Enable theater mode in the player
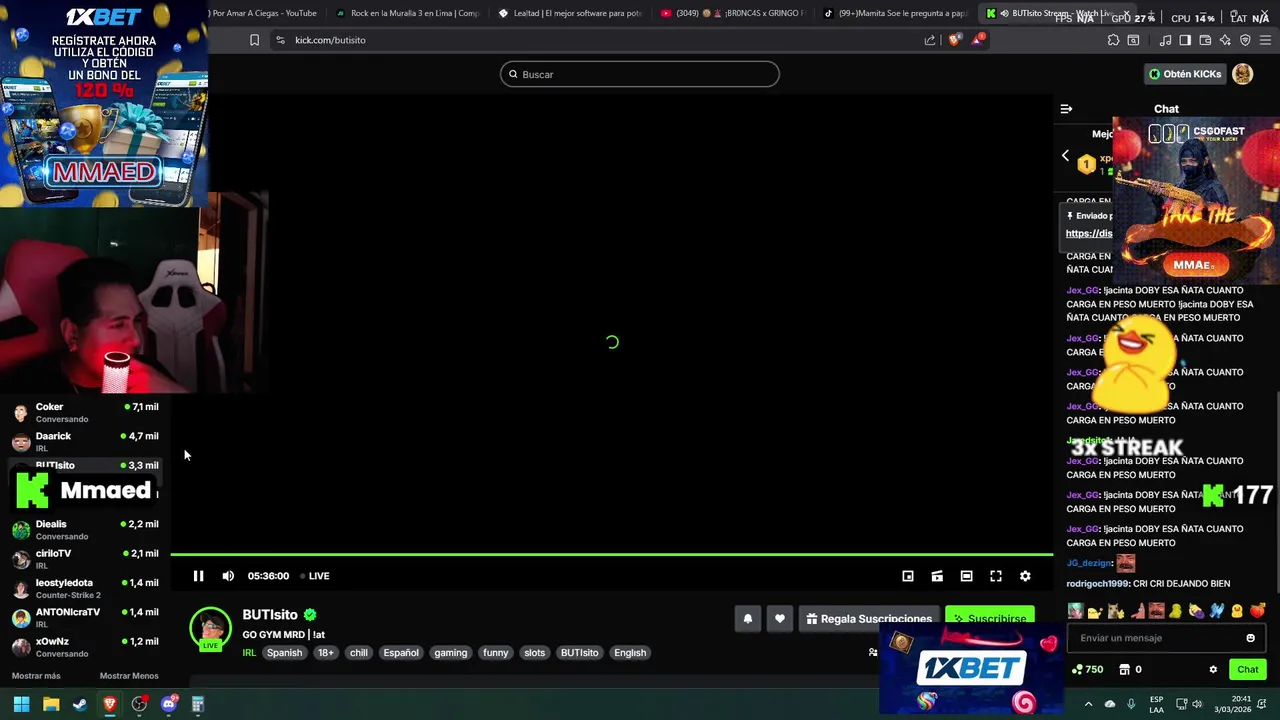The image size is (1280, 720). [x=966, y=576]
